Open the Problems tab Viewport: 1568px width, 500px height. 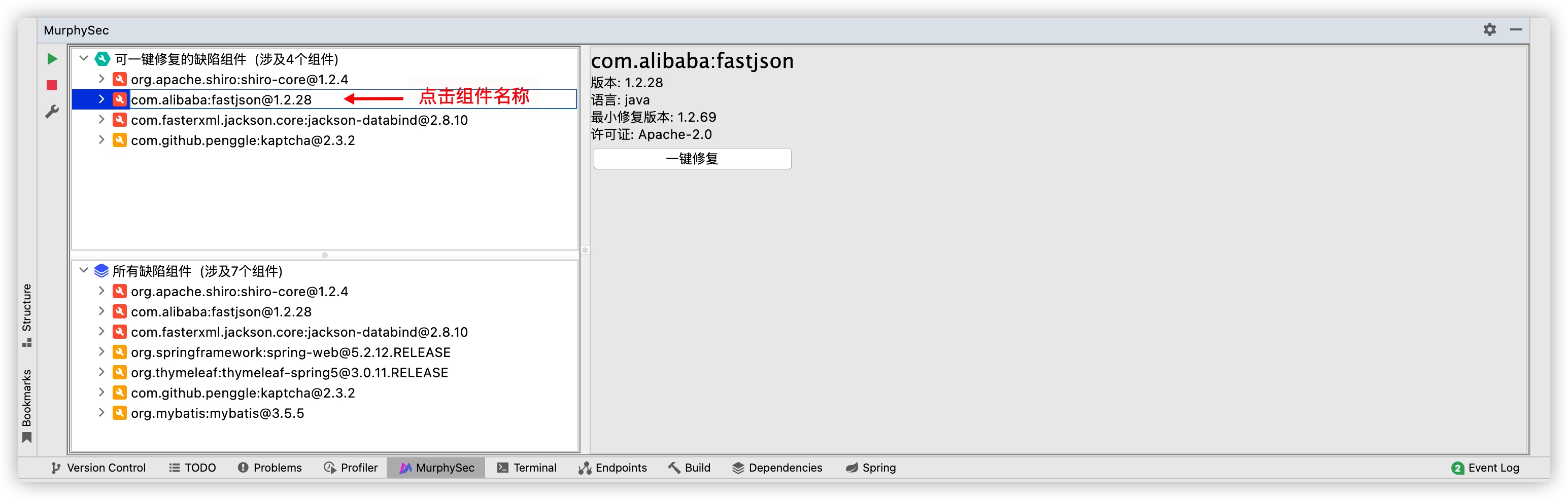point(269,468)
